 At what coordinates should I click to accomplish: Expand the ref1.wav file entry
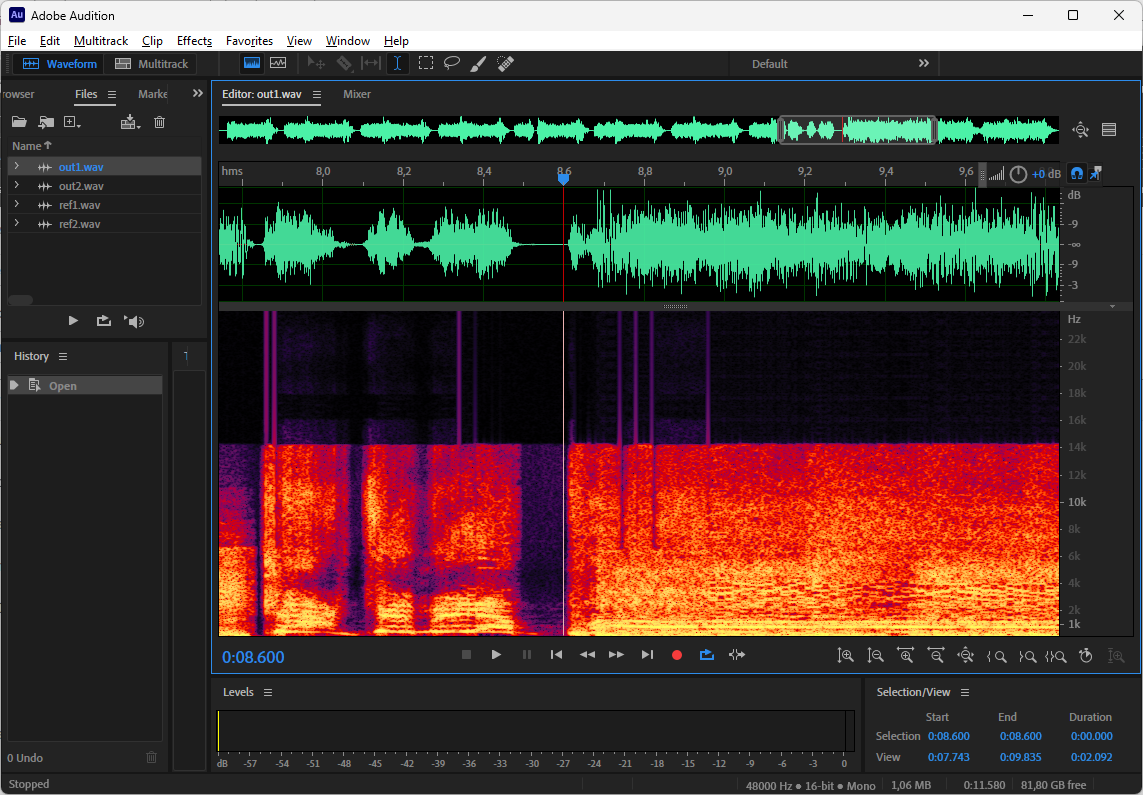coord(17,205)
